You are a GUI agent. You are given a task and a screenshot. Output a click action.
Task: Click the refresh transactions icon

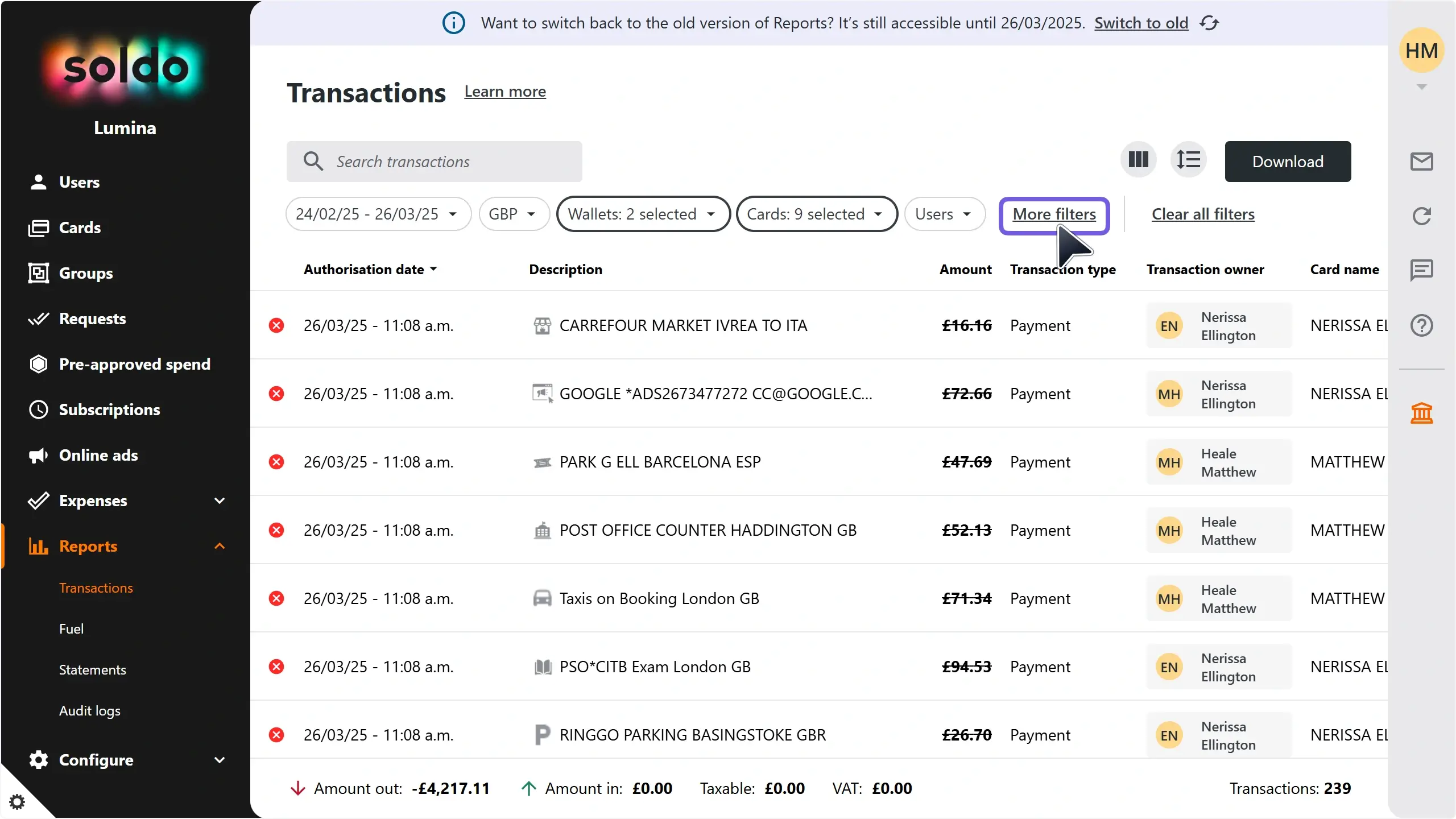point(1422,216)
